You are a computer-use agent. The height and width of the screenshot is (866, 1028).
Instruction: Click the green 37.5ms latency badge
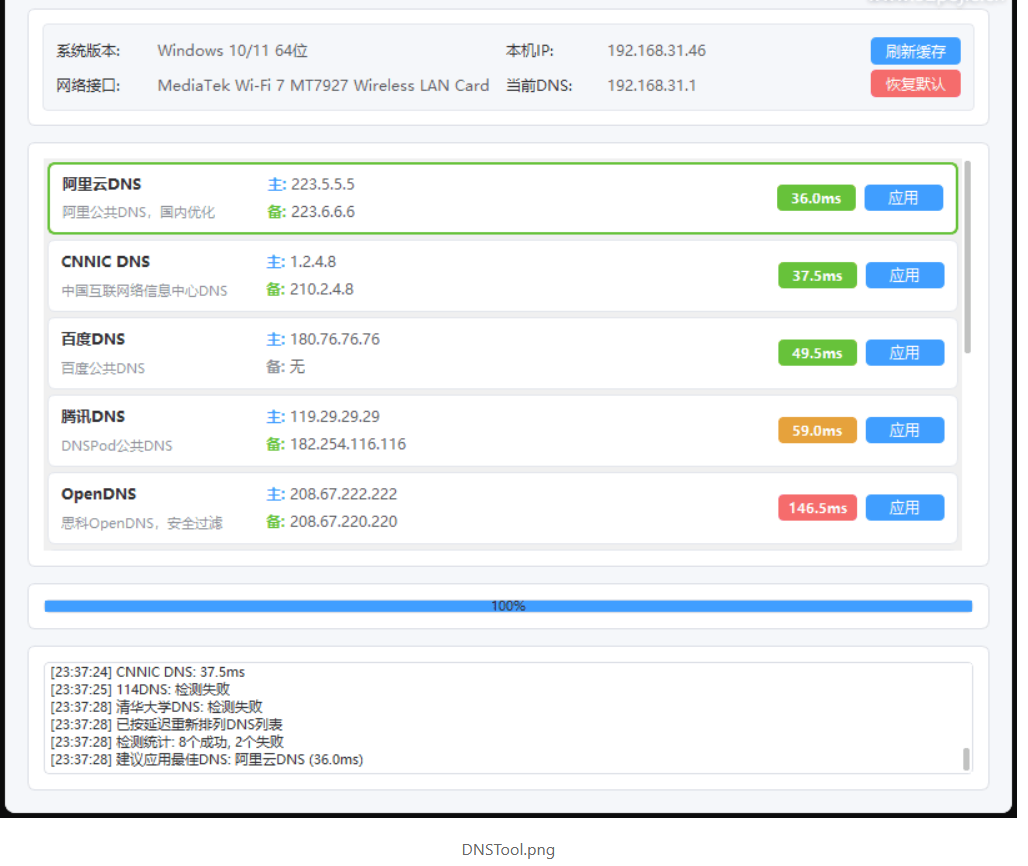click(x=818, y=275)
